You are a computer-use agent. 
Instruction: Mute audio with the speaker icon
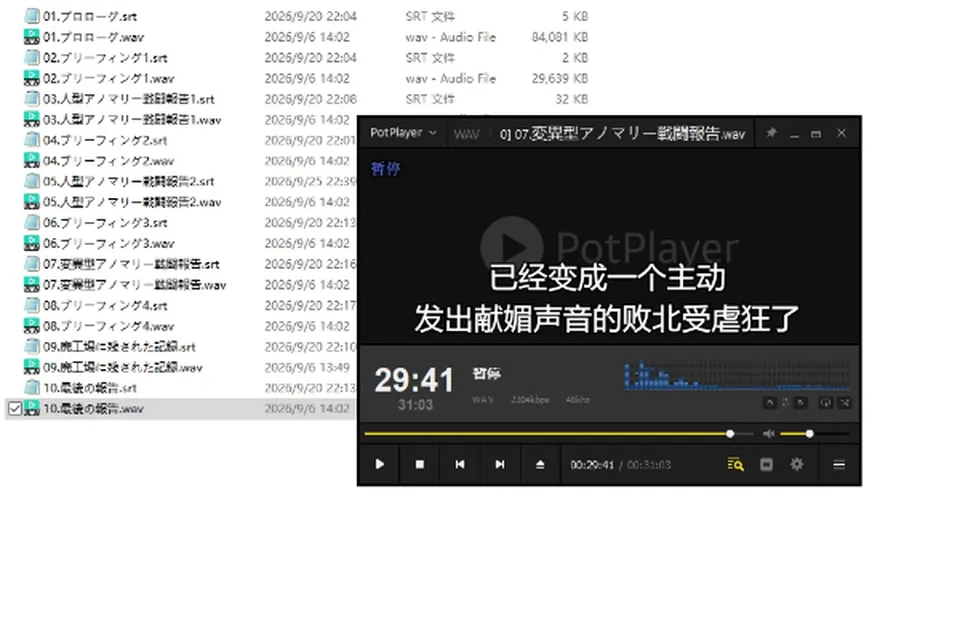[x=768, y=433]
